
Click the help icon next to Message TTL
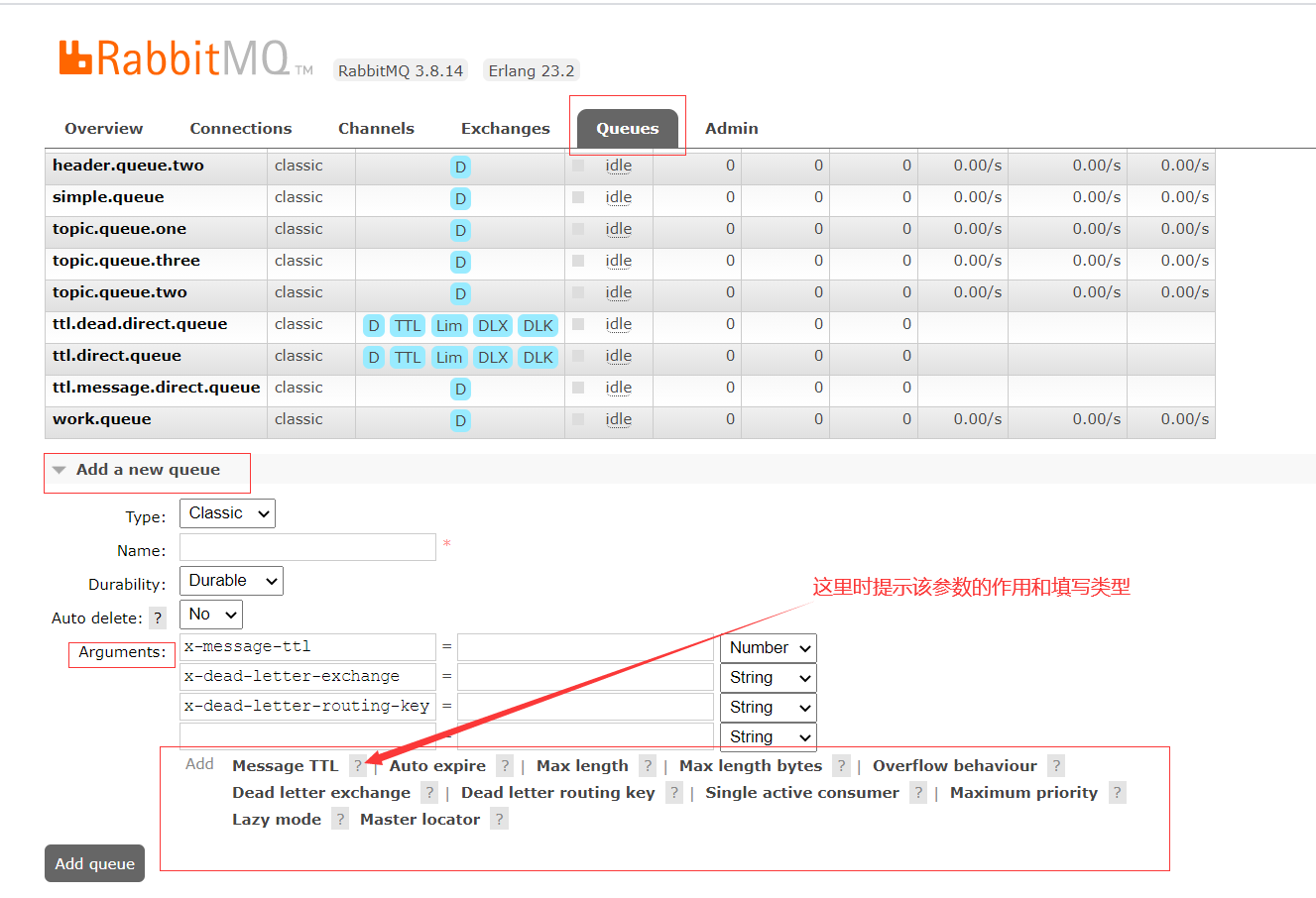point(358,766)
